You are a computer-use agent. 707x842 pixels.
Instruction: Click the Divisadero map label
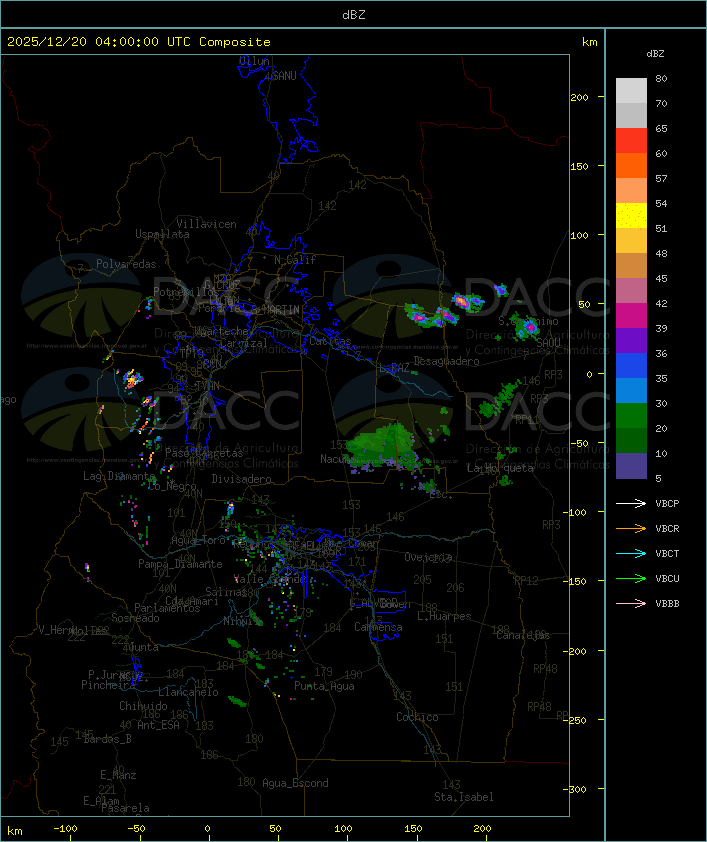pyautogui.click(x=242, y=478)
